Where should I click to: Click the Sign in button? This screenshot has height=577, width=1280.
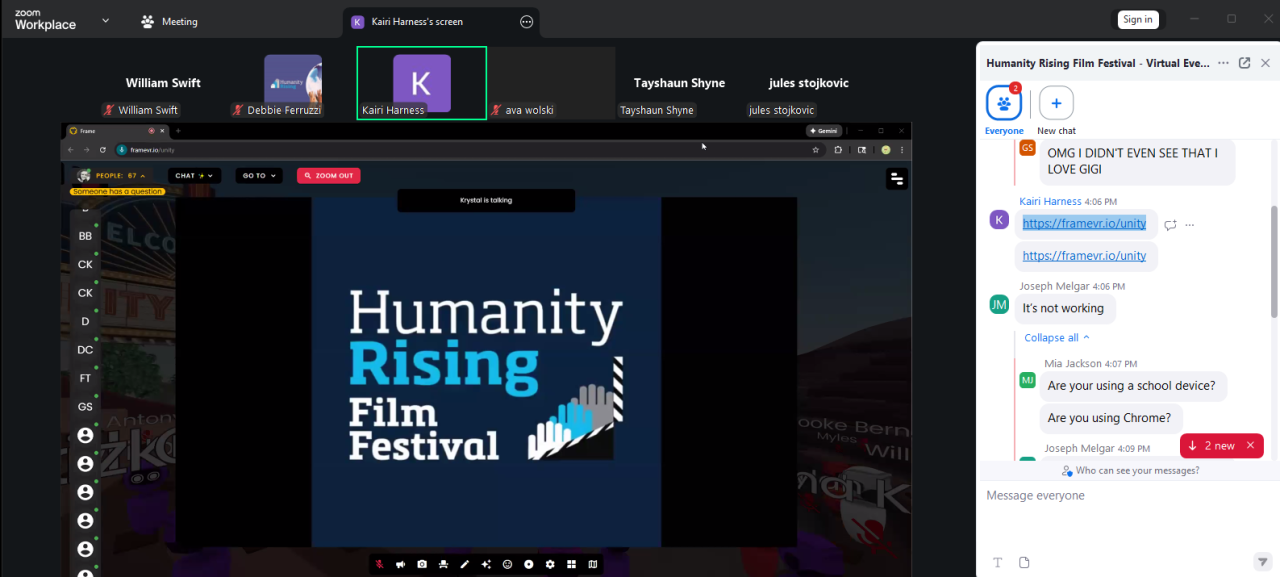coord(1137,19)
